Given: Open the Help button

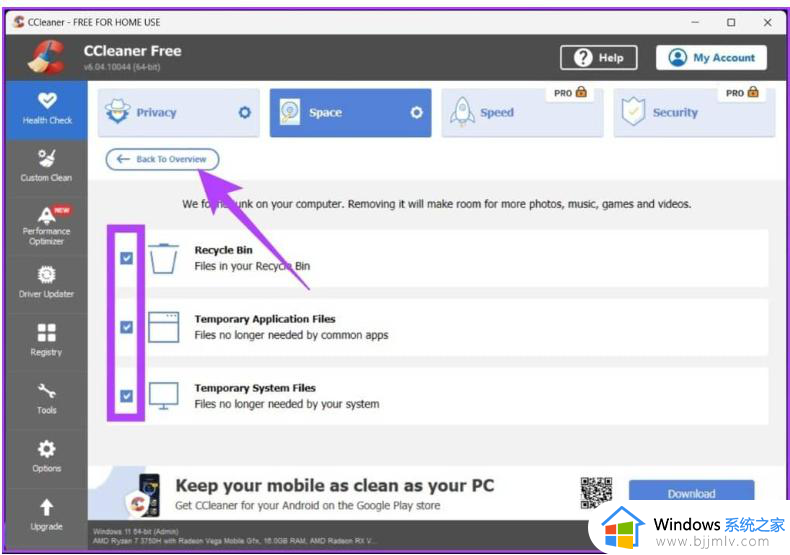Looking at the screenshot, I should tap(599, 58).
